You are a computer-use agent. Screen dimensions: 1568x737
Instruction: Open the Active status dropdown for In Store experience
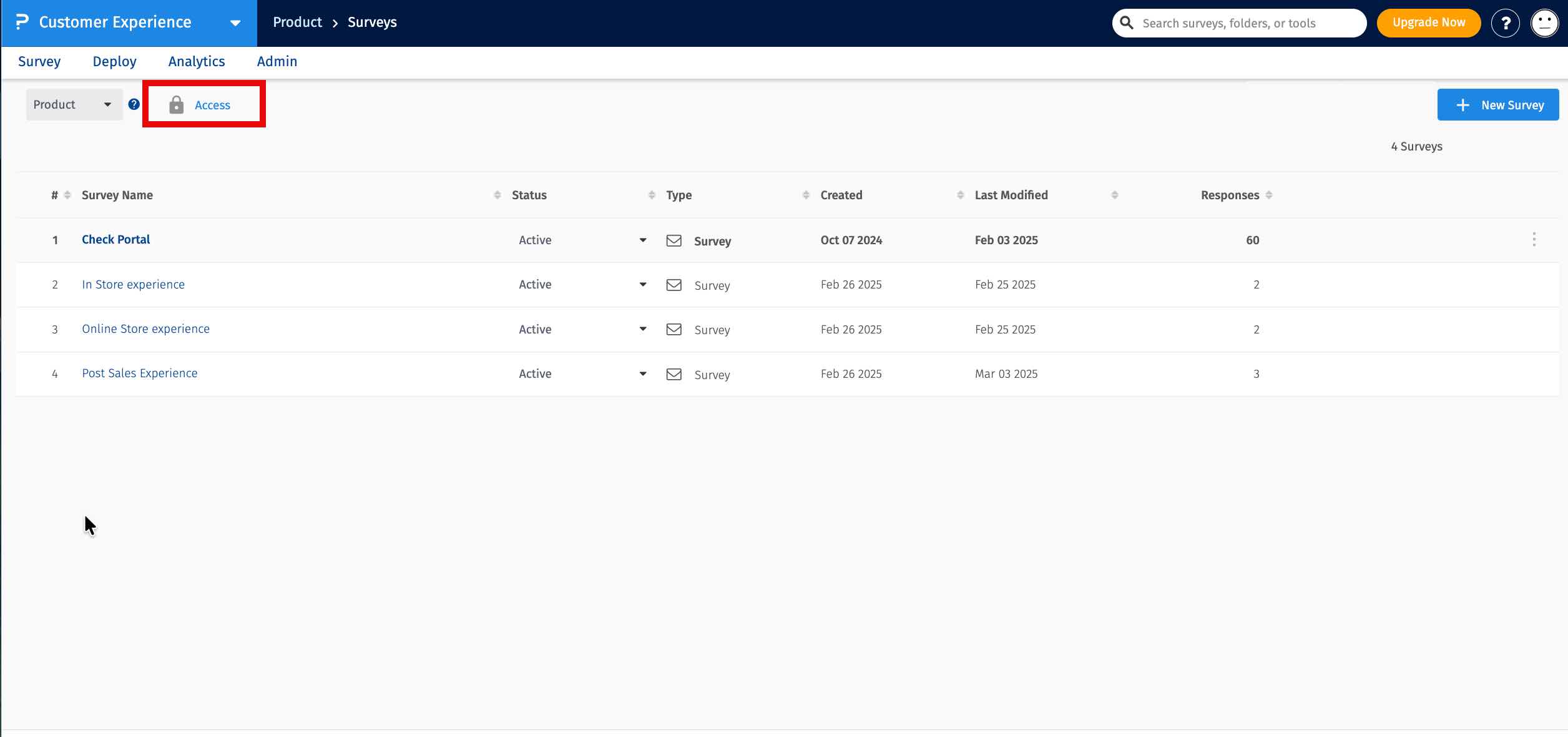tap(643, 285)
